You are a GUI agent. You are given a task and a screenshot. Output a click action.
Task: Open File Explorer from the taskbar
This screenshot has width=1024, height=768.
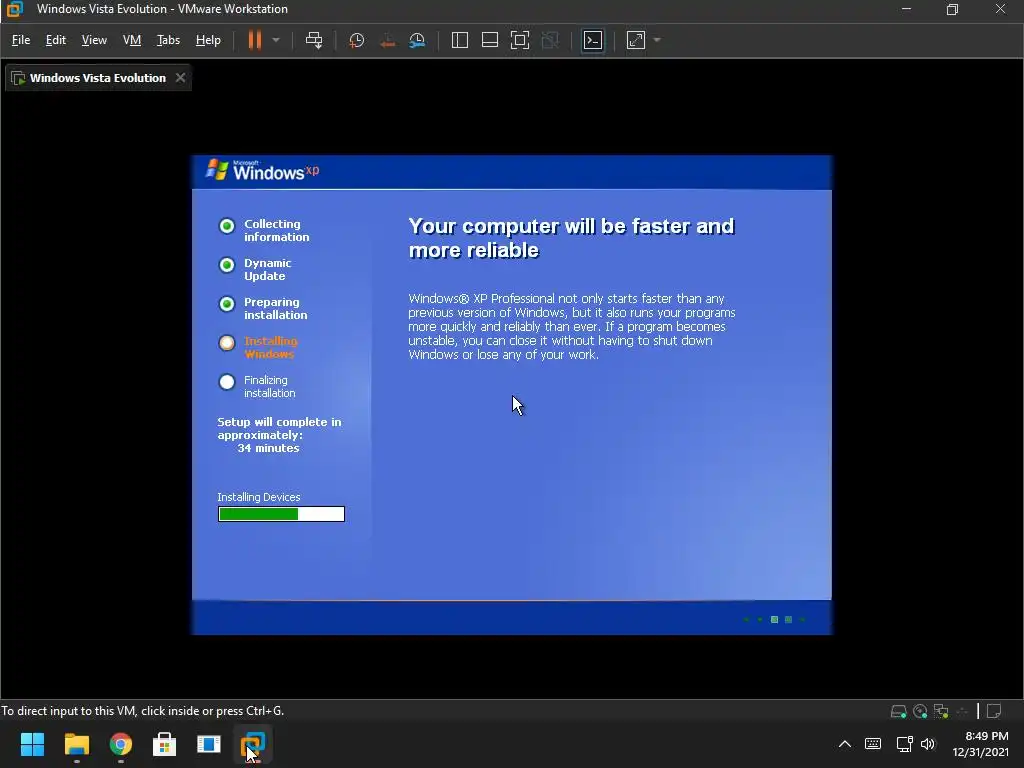[x=76, y=744]
